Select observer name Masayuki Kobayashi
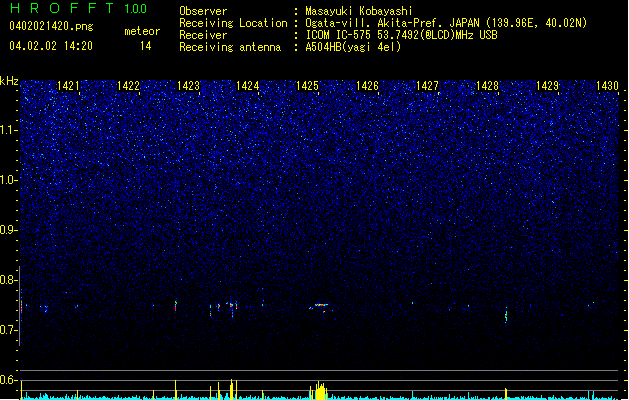629x400 pixels. coord(359,11)
